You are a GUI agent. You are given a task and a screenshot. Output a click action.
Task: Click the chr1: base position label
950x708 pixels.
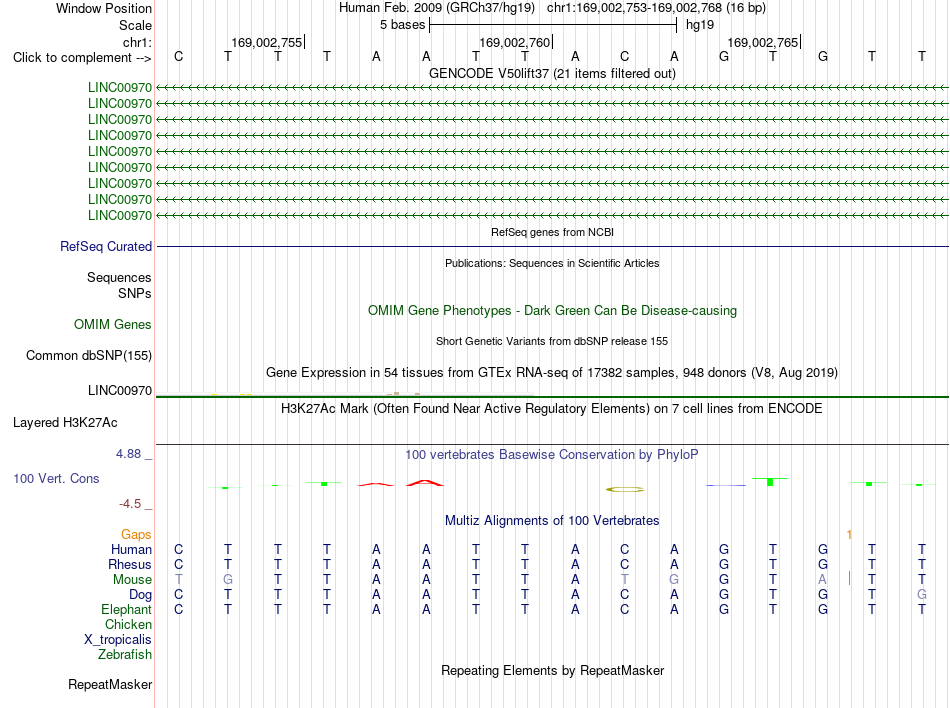click(137, 42)
